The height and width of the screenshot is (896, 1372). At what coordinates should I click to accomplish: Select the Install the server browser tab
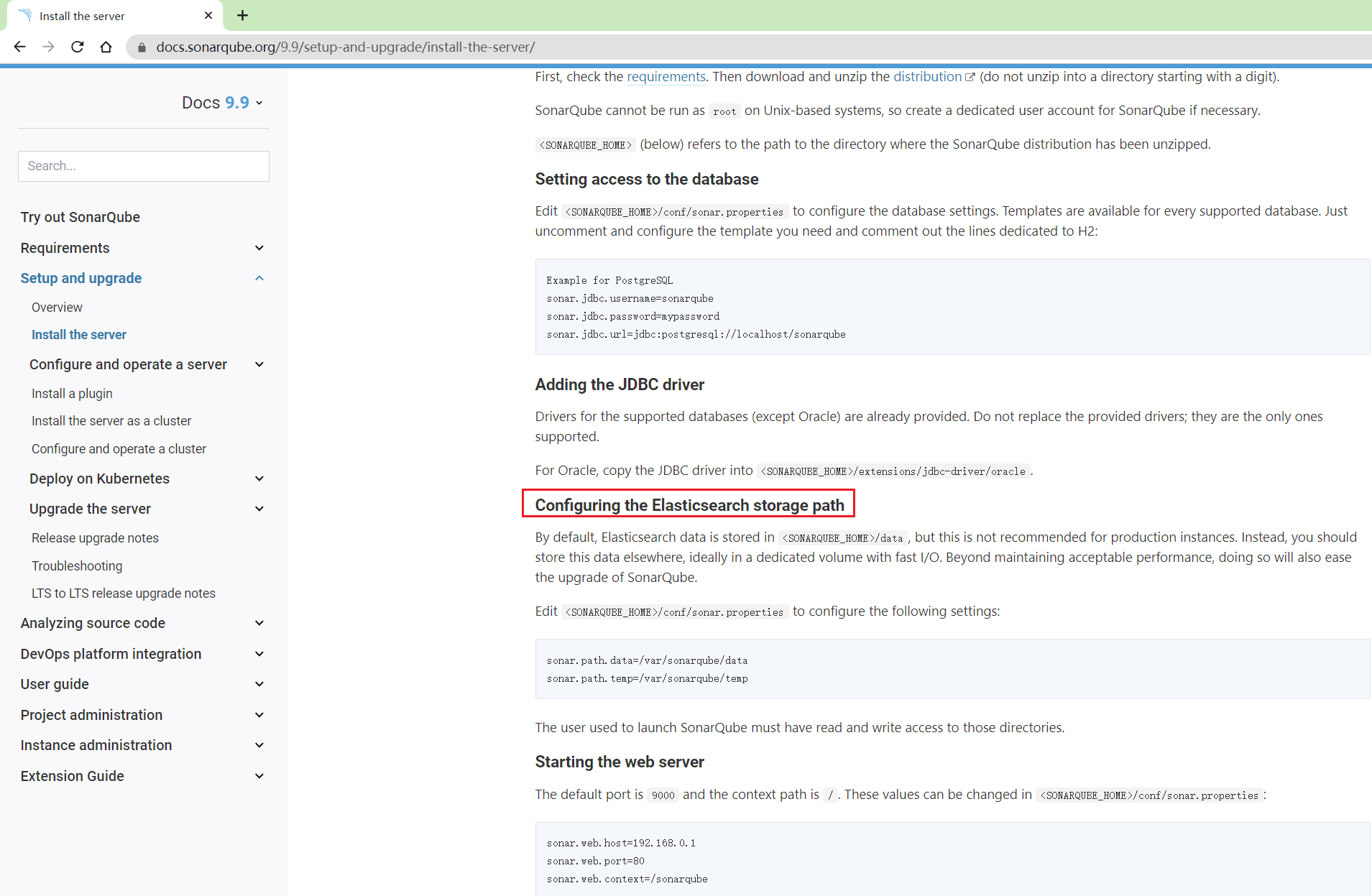(x=115, y=15)
